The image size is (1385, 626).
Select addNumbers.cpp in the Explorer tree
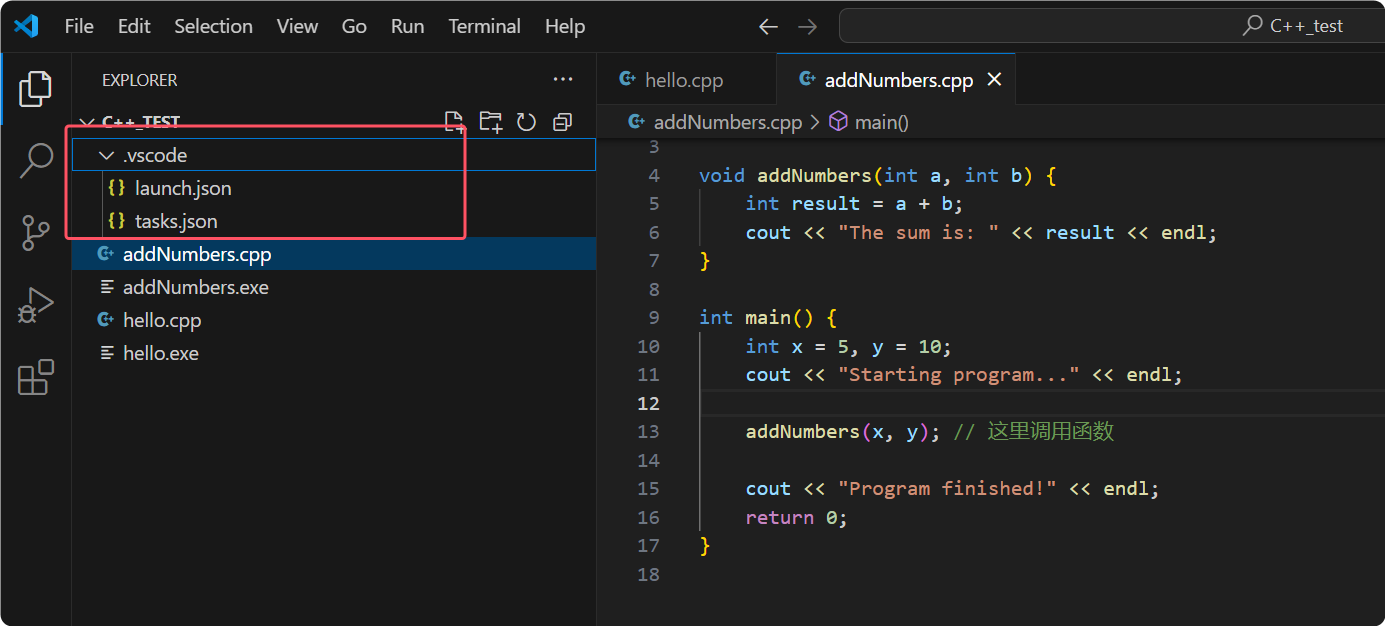coord(334,254)
